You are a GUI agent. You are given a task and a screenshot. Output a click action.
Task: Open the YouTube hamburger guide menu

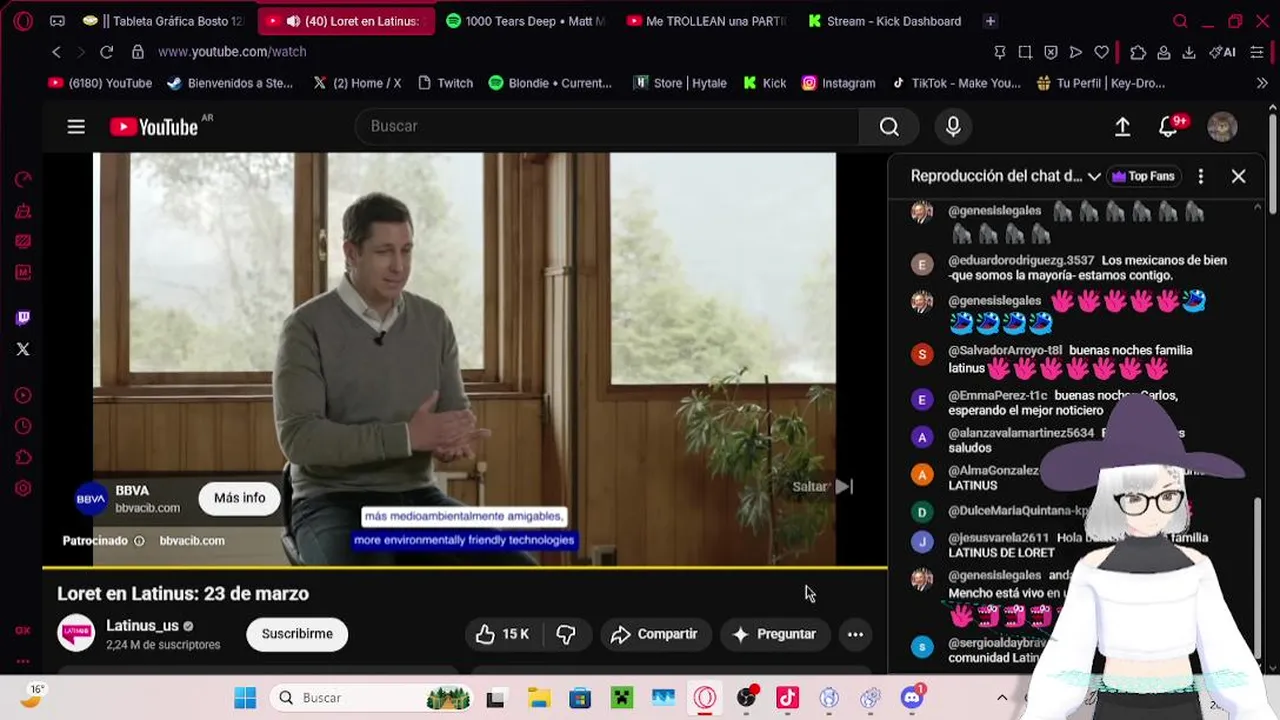[76, 126]
